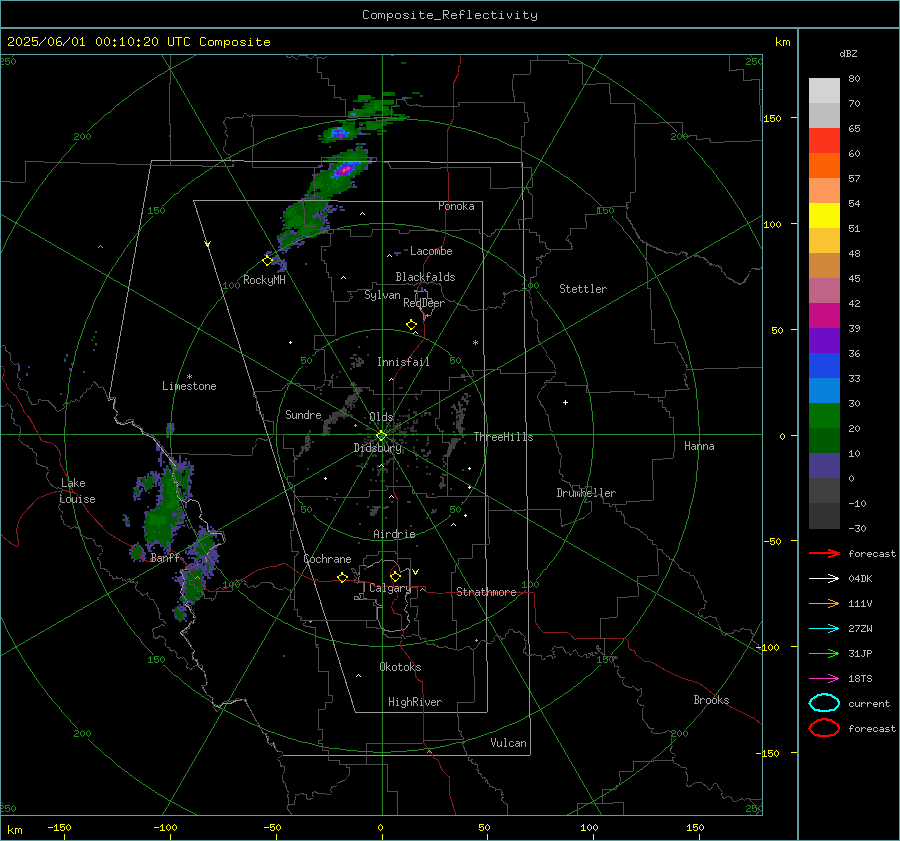Viewport: 900px width, 841px height.
Task: Click the Composite_Reflectivity title
Action: (x=450, y=15)
